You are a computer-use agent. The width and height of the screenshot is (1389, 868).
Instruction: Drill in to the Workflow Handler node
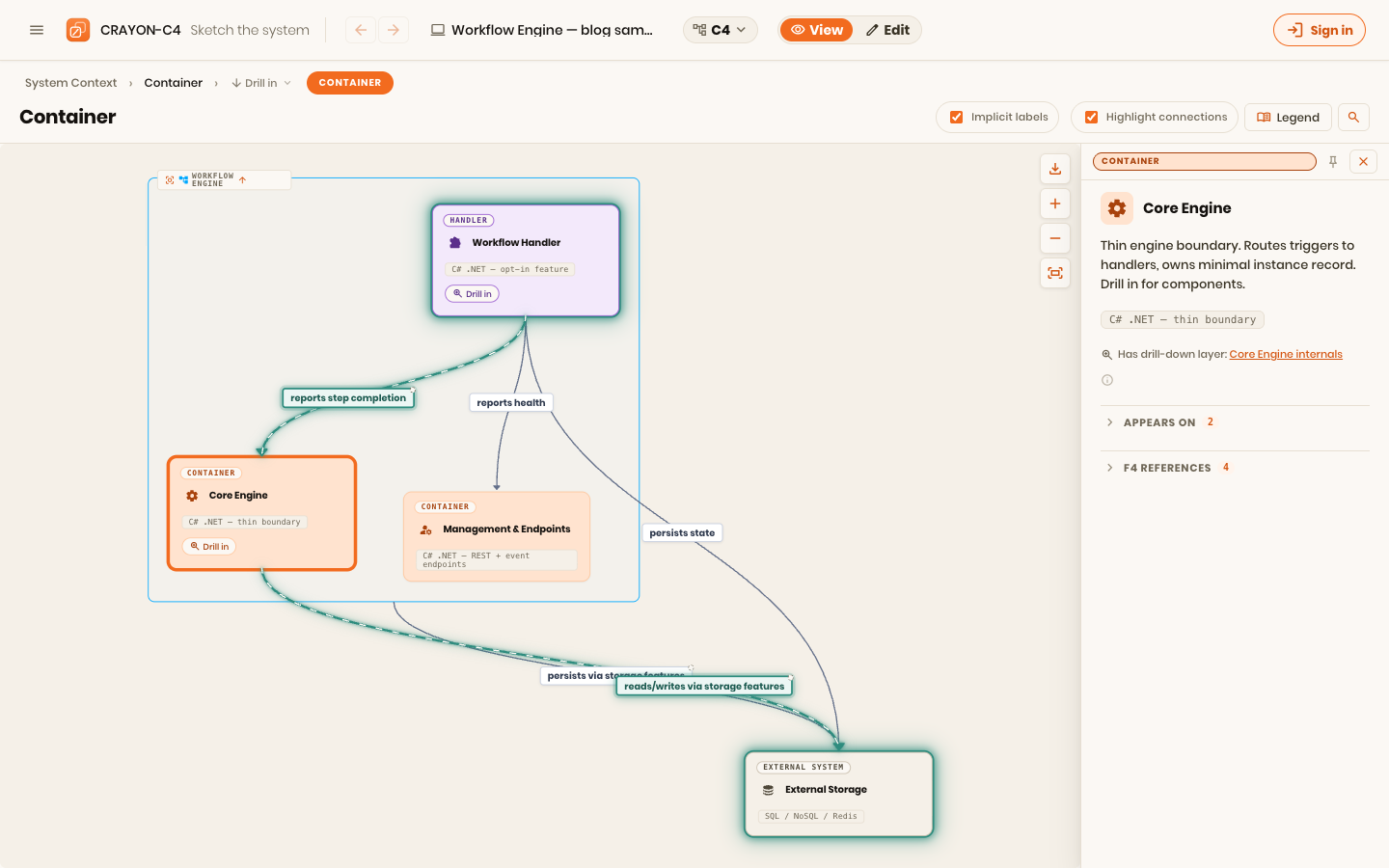pyautogui.click(x=473, y=294)
